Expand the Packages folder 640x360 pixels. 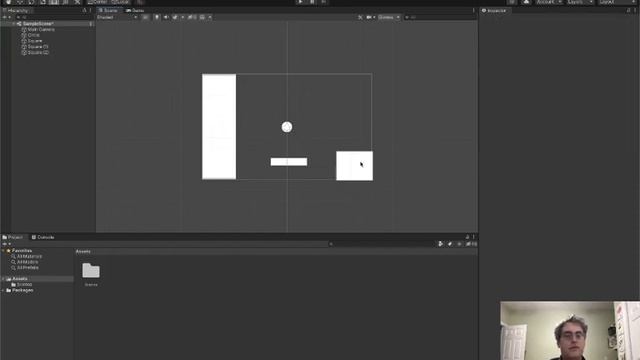coord(4,290)
